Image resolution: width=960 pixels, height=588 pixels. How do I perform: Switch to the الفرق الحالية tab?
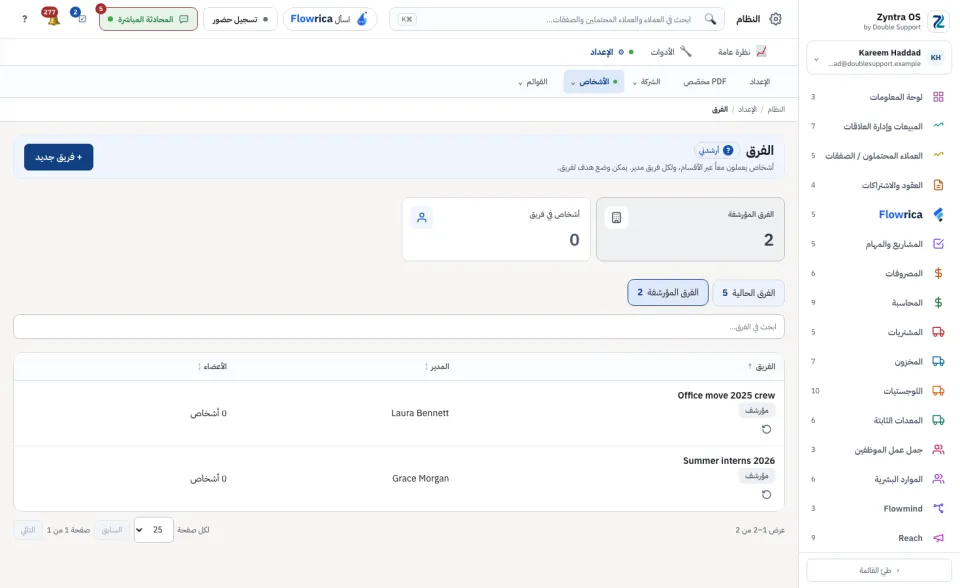click(748, 293)
